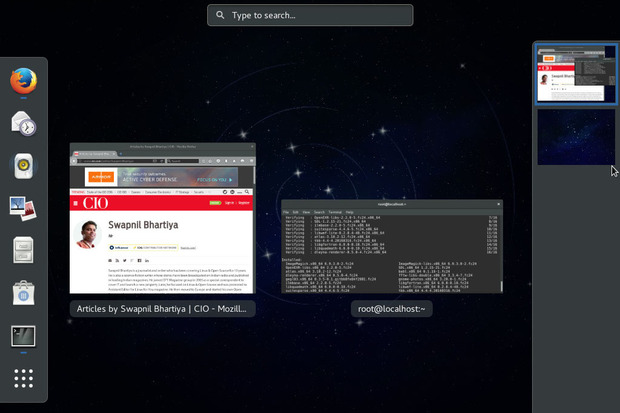Click the magnifier icon in search bar

tap(220, 15)
